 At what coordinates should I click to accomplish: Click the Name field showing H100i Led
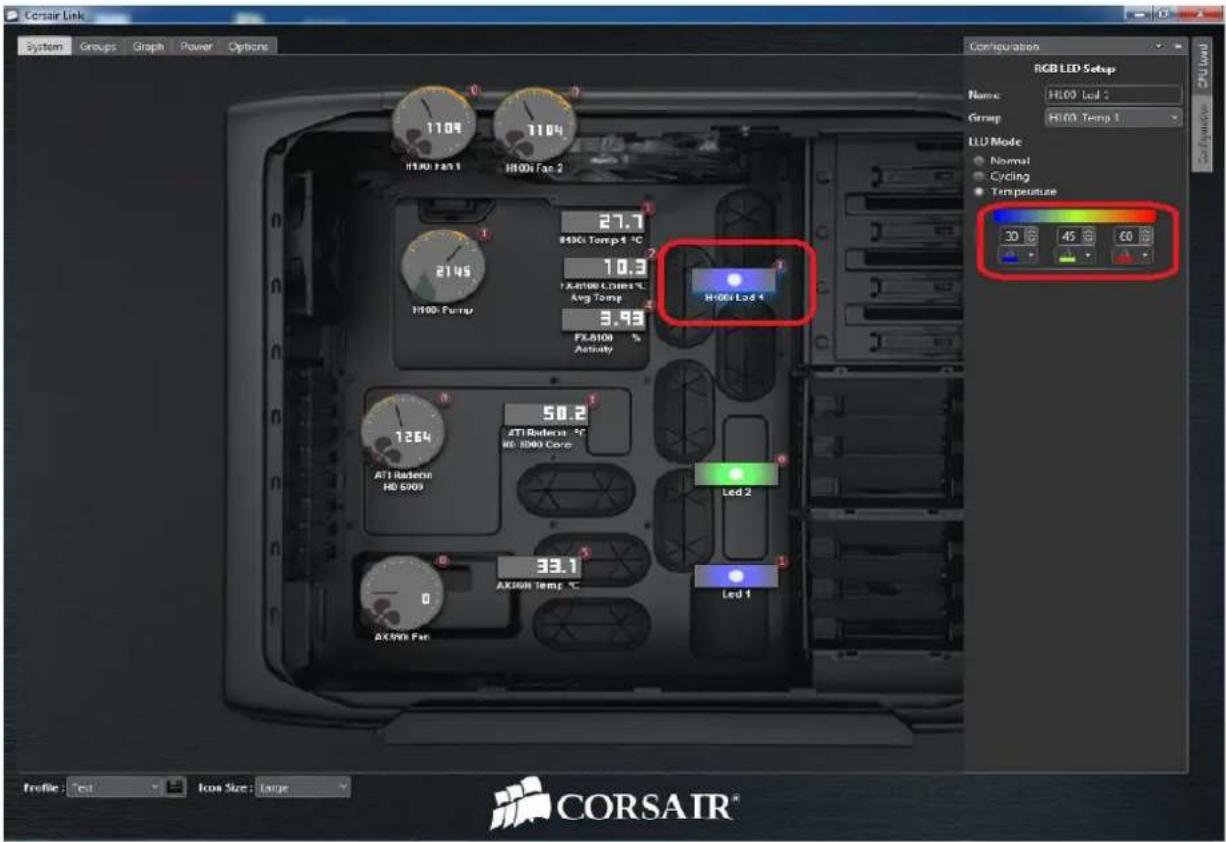point(1113,94)
